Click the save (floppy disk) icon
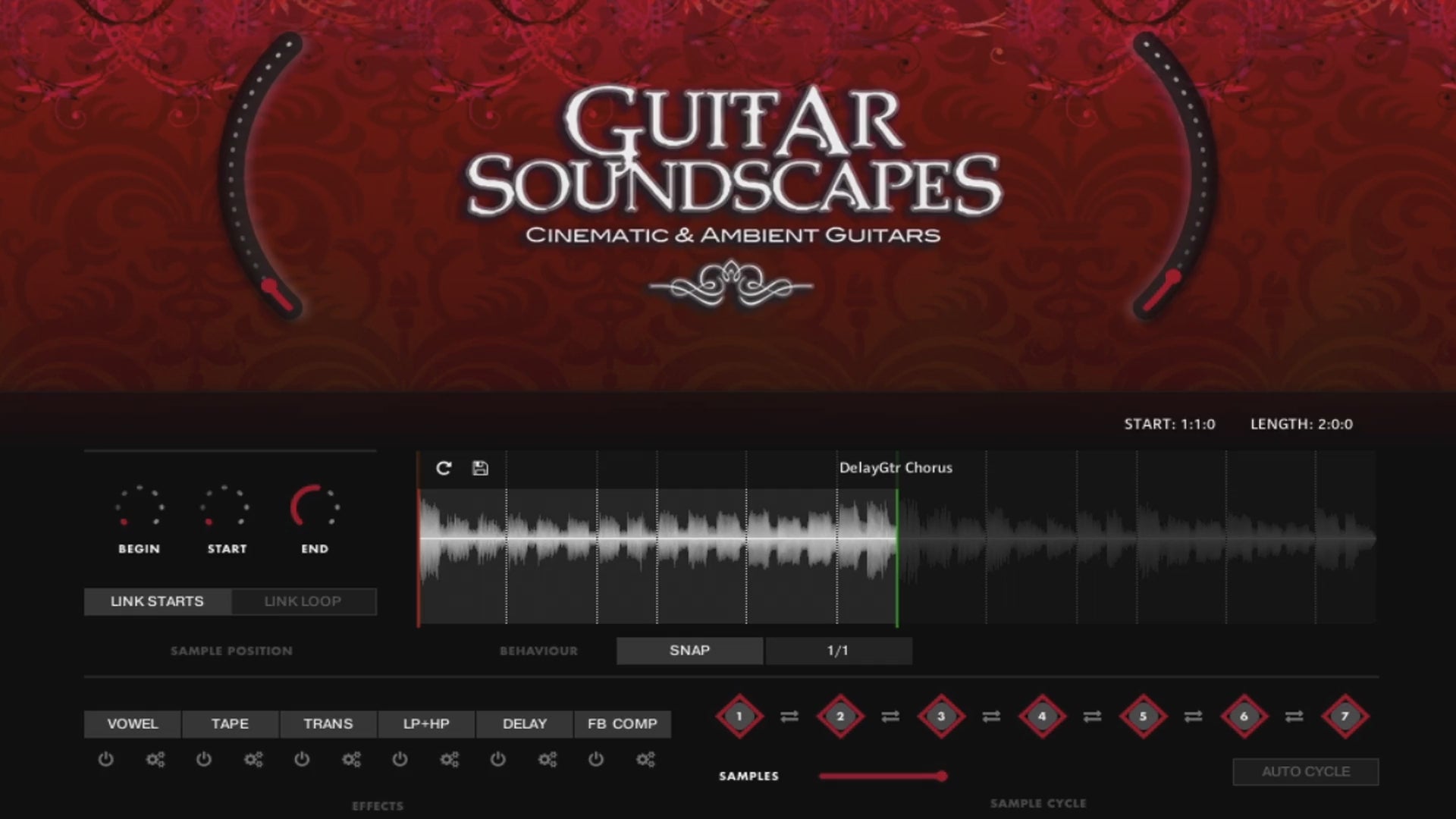 [x=480, y=468]
